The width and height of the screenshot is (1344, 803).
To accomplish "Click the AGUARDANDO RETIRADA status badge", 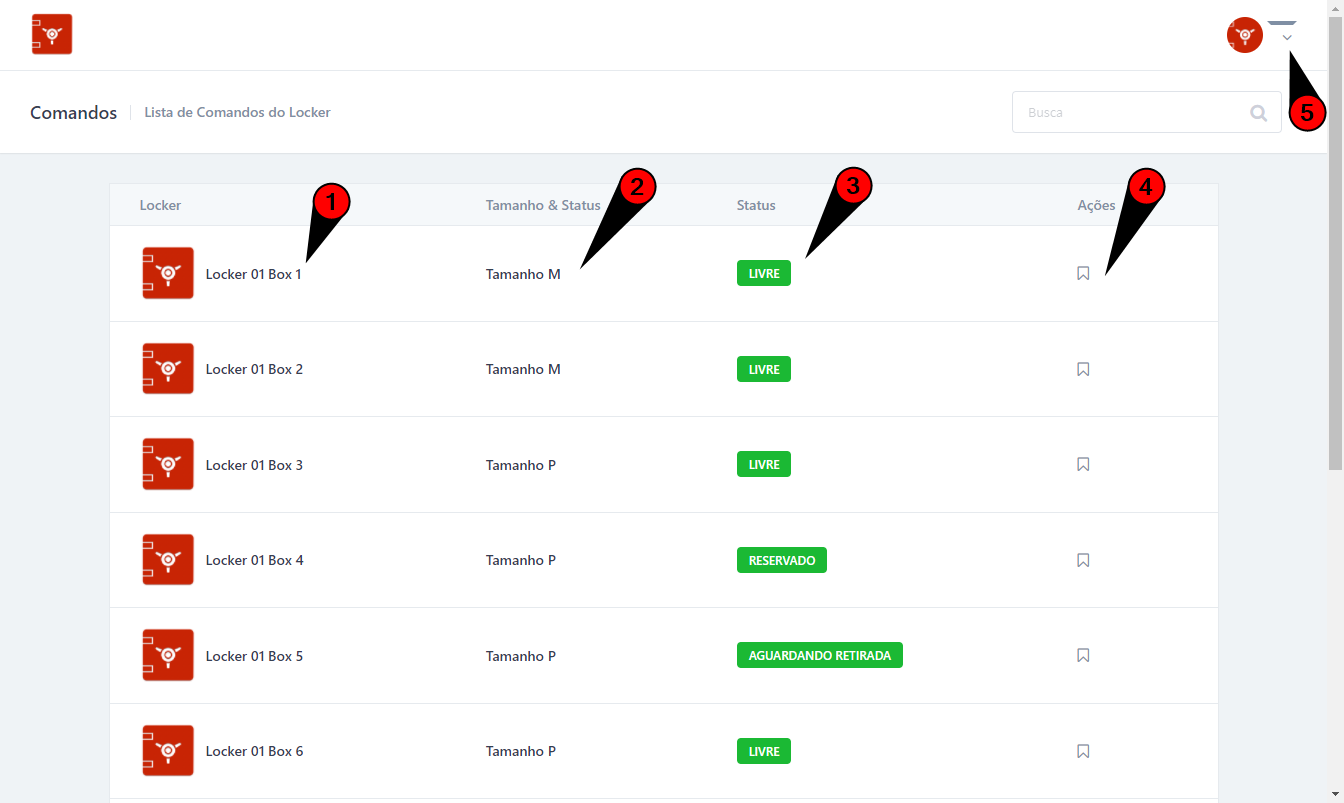I will click(819, 655).
